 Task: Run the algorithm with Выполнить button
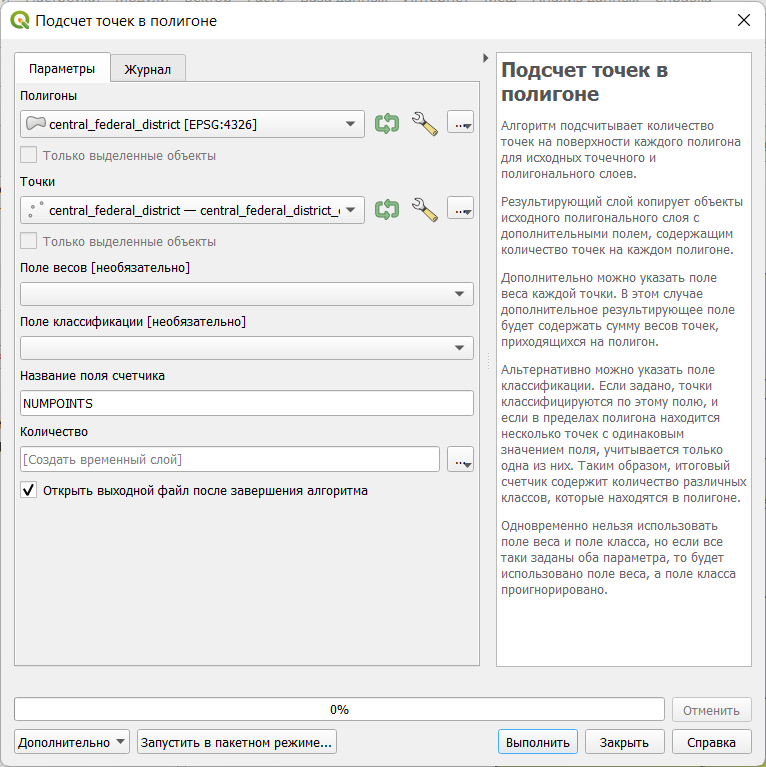pyautogui.click(x=538, y=742)
